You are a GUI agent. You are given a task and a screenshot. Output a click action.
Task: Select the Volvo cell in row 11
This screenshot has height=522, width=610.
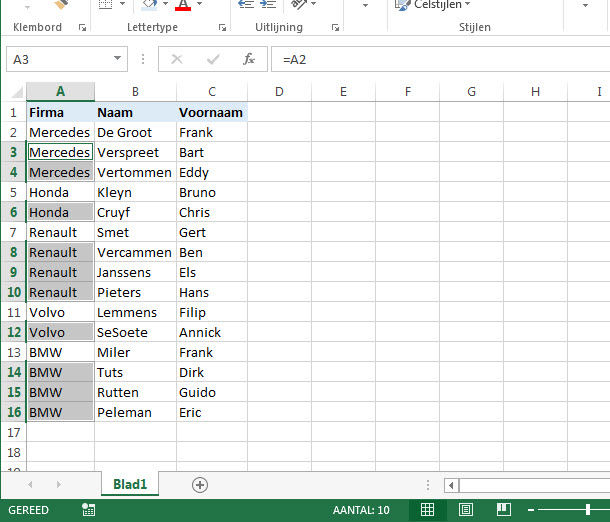[60, 312]
